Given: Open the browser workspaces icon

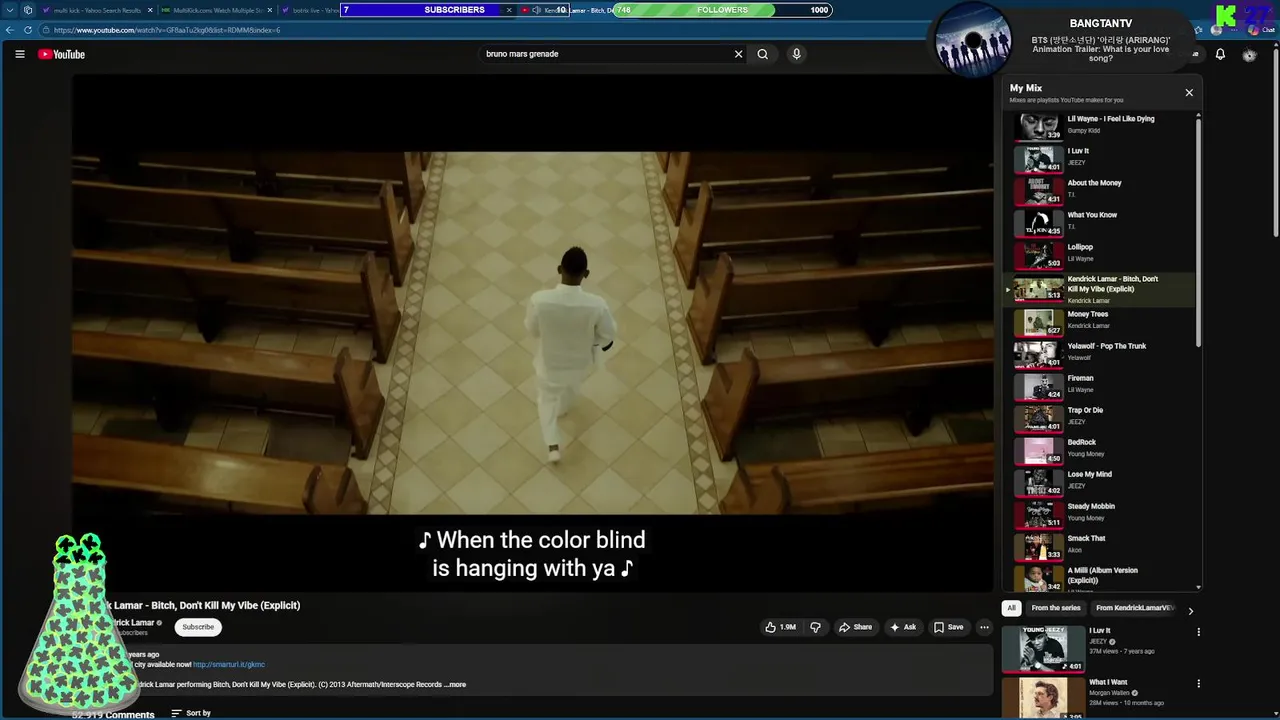Looking at the screenshot, I should pos(28,10).
